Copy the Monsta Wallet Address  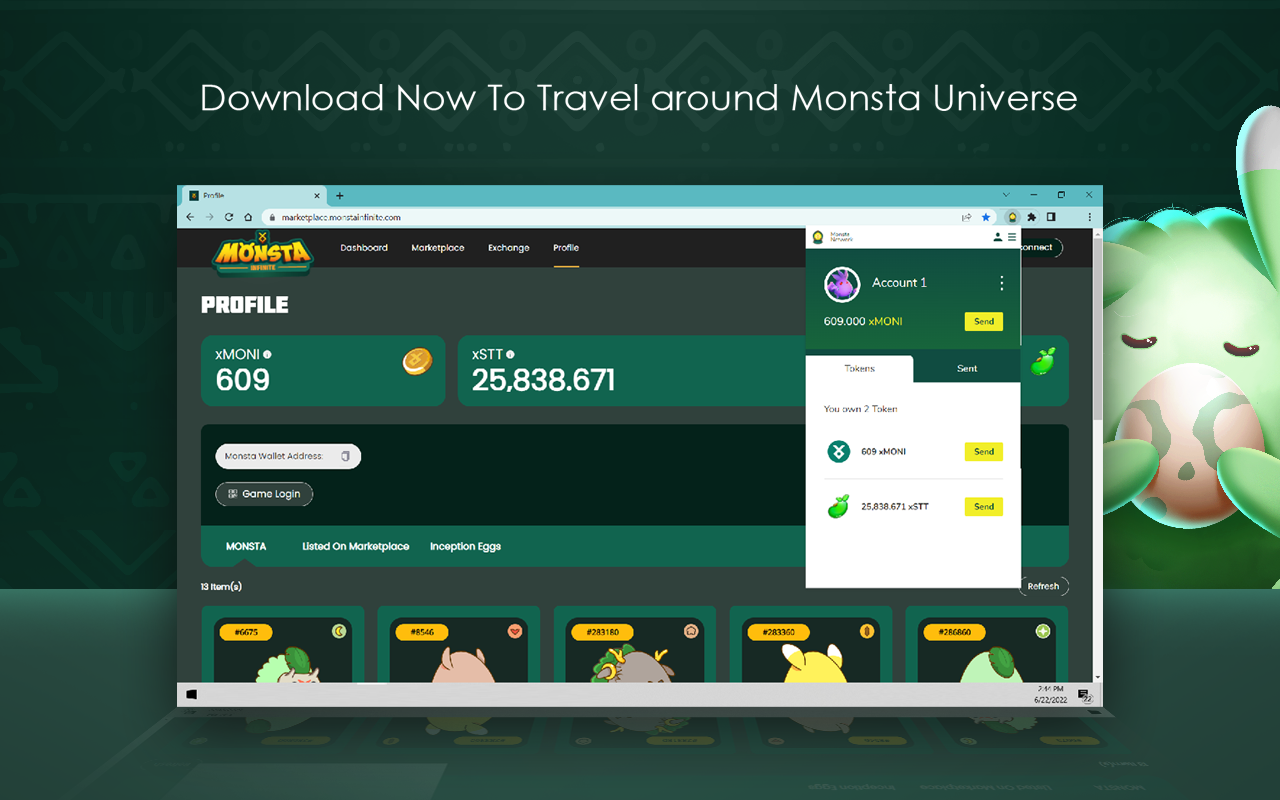345,456
